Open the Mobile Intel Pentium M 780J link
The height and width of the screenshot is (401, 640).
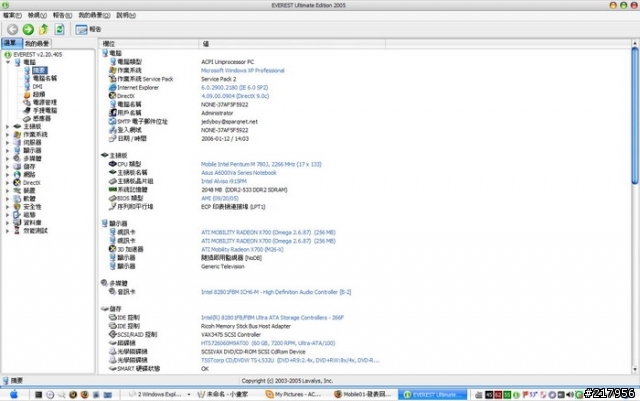coord(261,164)
